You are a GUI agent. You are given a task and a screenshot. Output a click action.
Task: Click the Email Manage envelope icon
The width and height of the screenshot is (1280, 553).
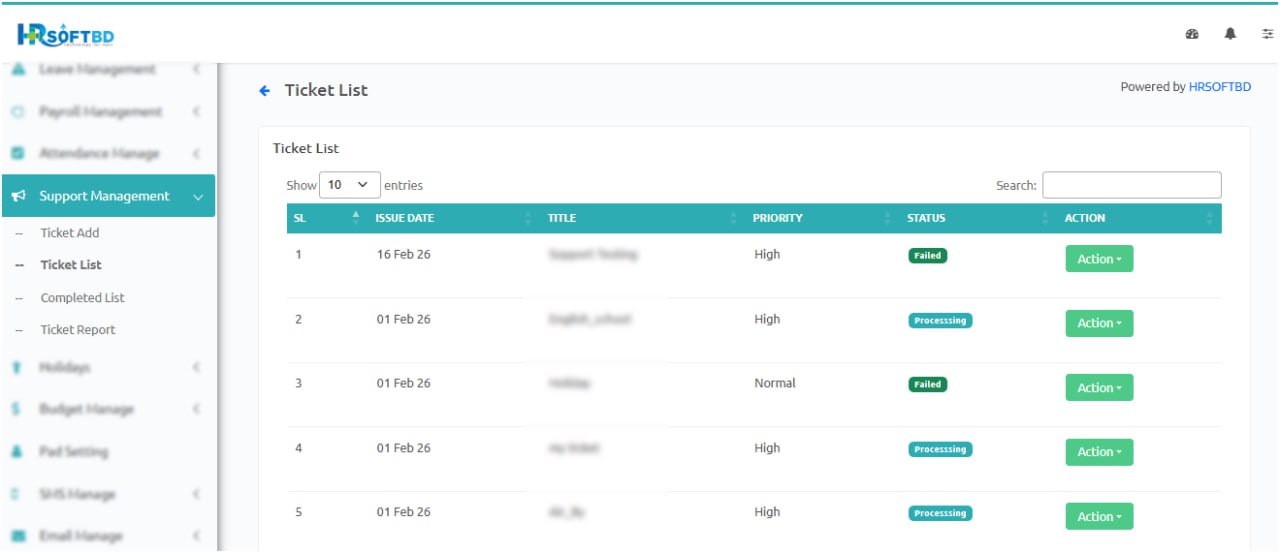pos(17,536)
